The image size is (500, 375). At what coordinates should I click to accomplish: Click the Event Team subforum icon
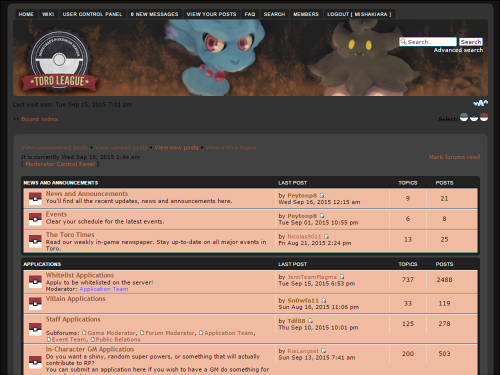point(49,339)
